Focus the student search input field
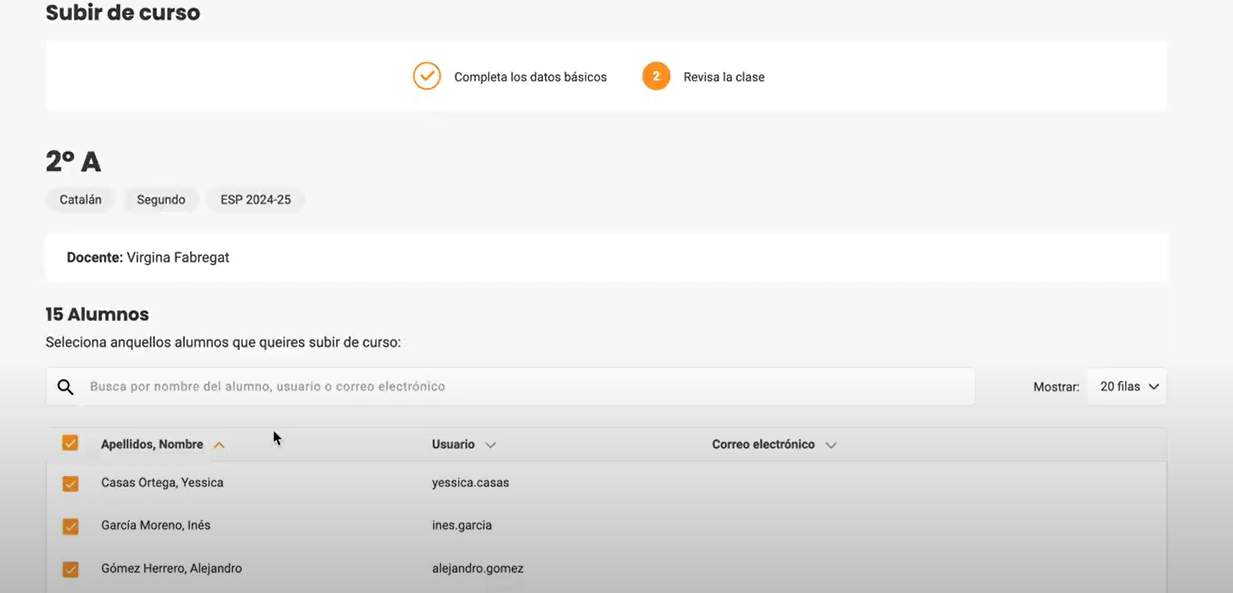 tap(510, 387)
